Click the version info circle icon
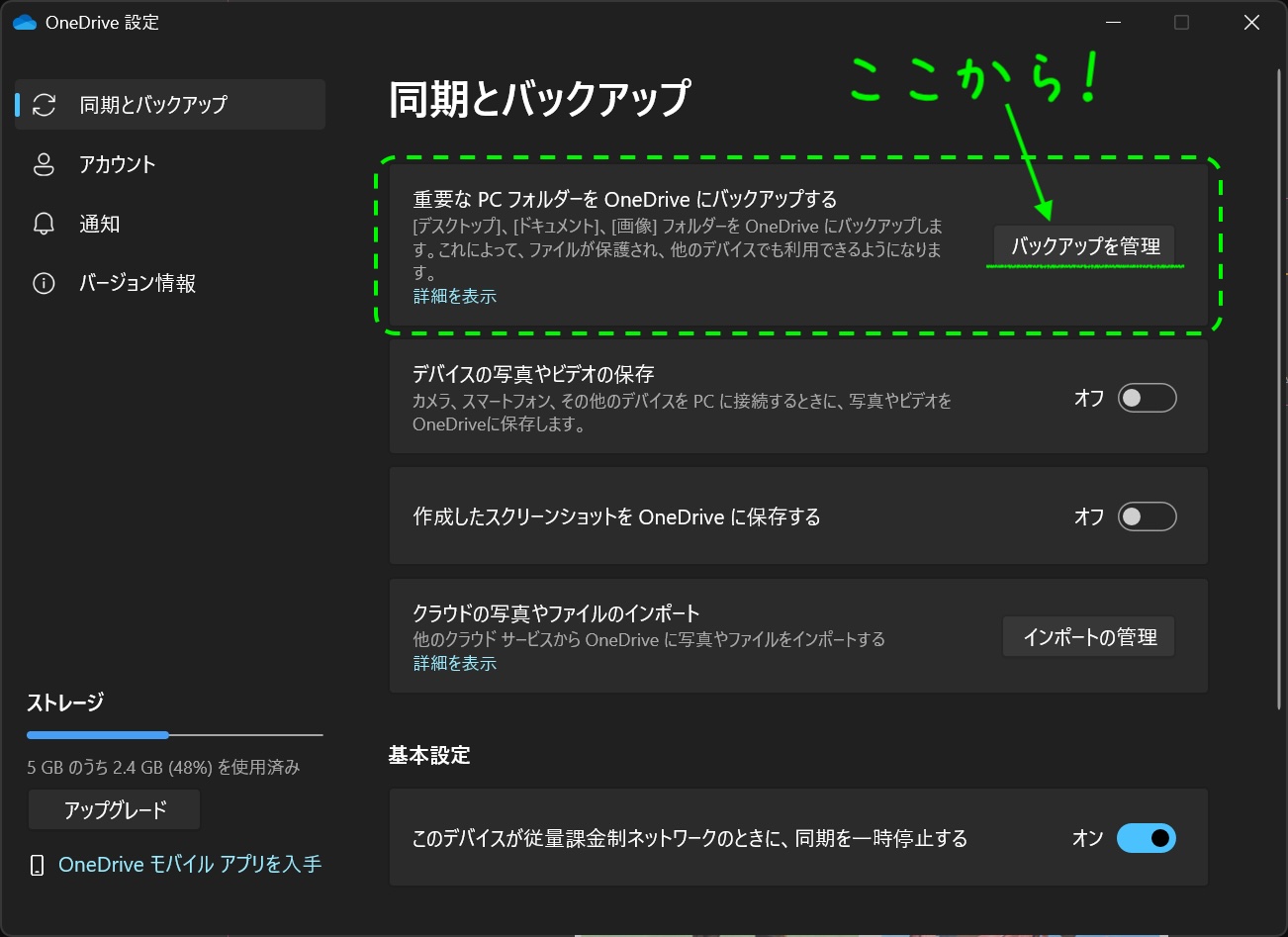Image resolution: width=1288 pixels, height=937 pixels. pos(44,284)
